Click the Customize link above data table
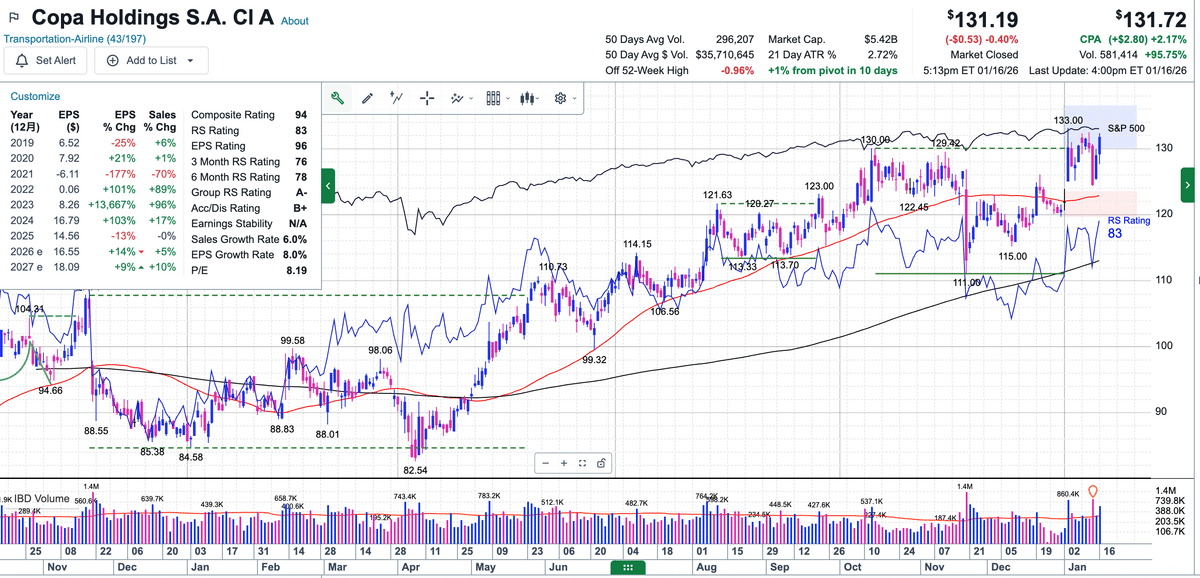The width and height of the screenshot is (1200, 578). [x=35, y=96]
